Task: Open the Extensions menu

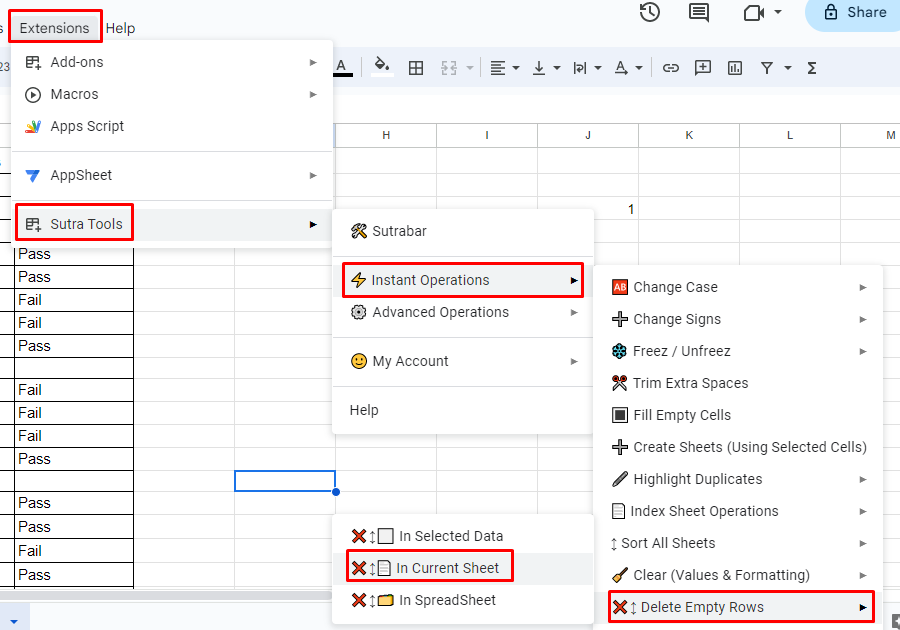Action: (55, 28)
